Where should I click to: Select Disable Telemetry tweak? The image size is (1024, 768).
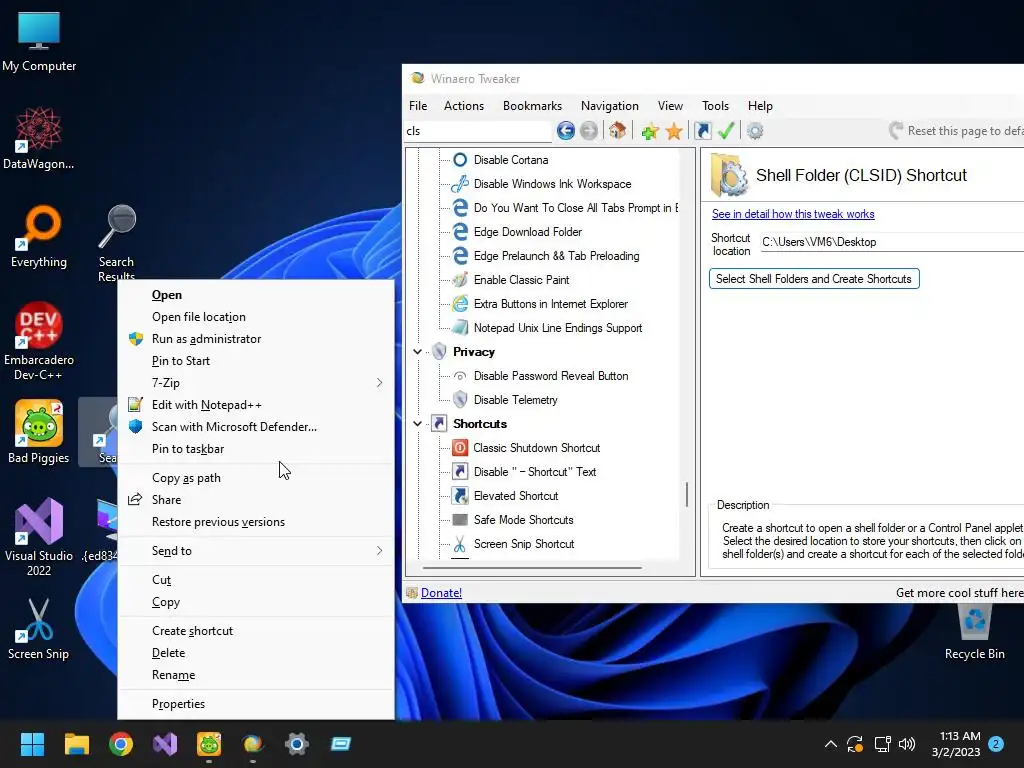(x=515, y=400)
